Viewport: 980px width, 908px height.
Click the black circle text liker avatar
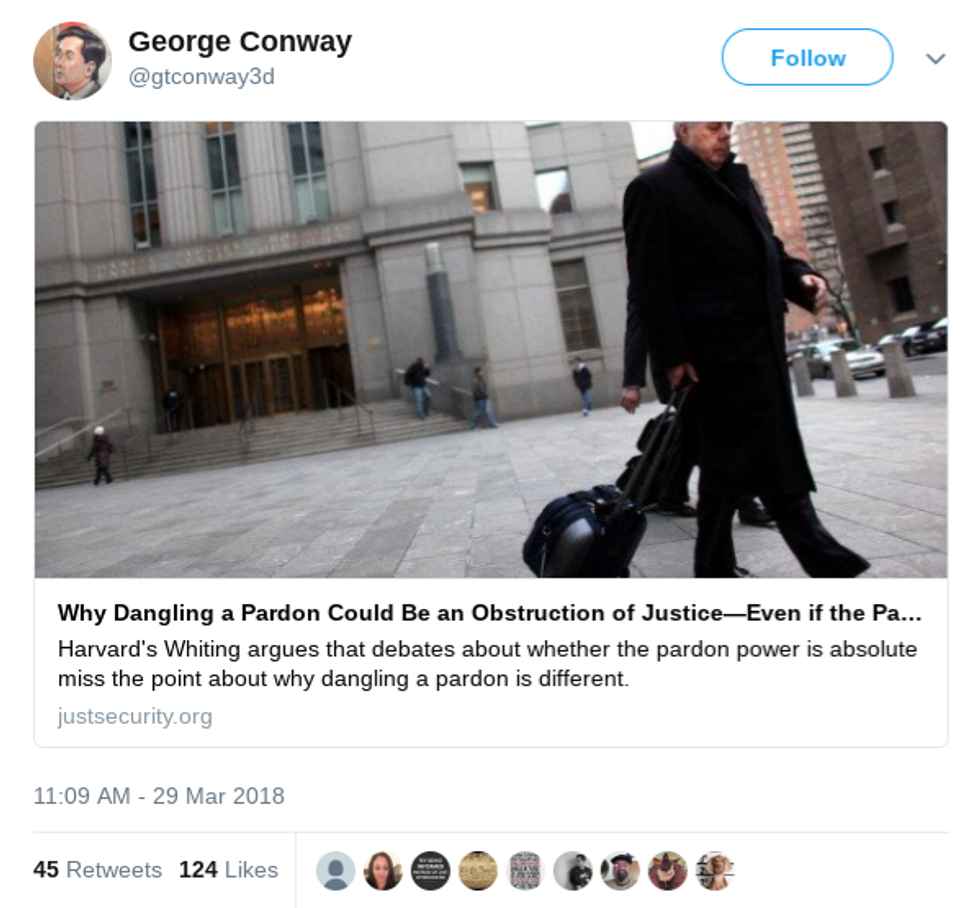pos(431,871)
